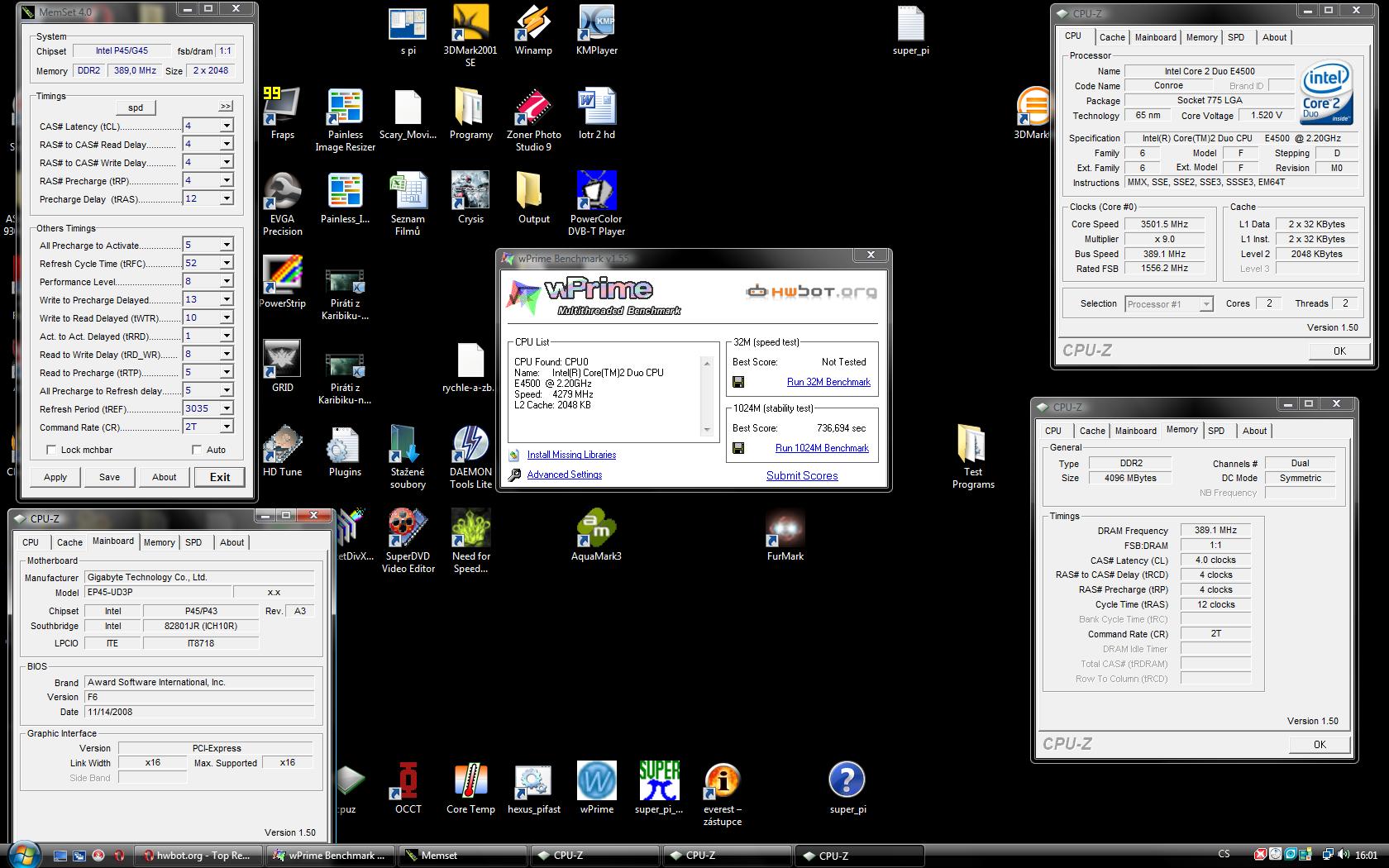This screenshot has width=1389, height=868.
Task: Launch PowerStrip shortcut
Action: click(x=282, y=284)
